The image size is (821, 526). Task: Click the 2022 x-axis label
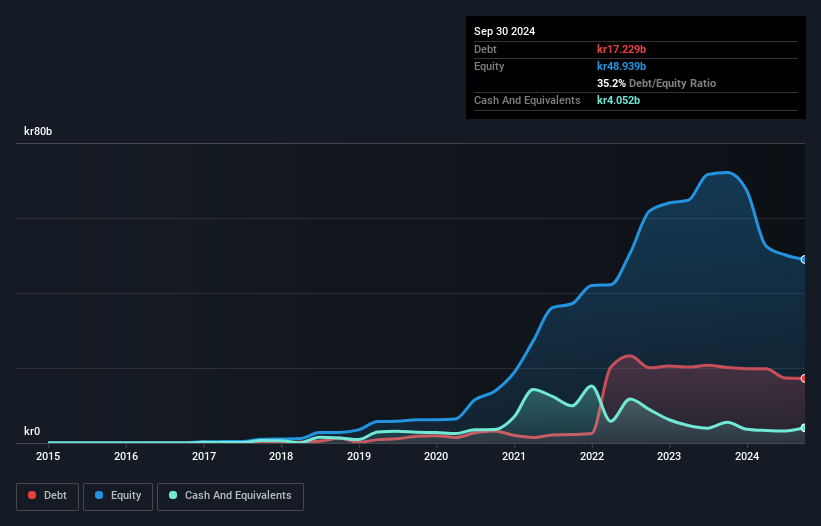pos(592,456)
